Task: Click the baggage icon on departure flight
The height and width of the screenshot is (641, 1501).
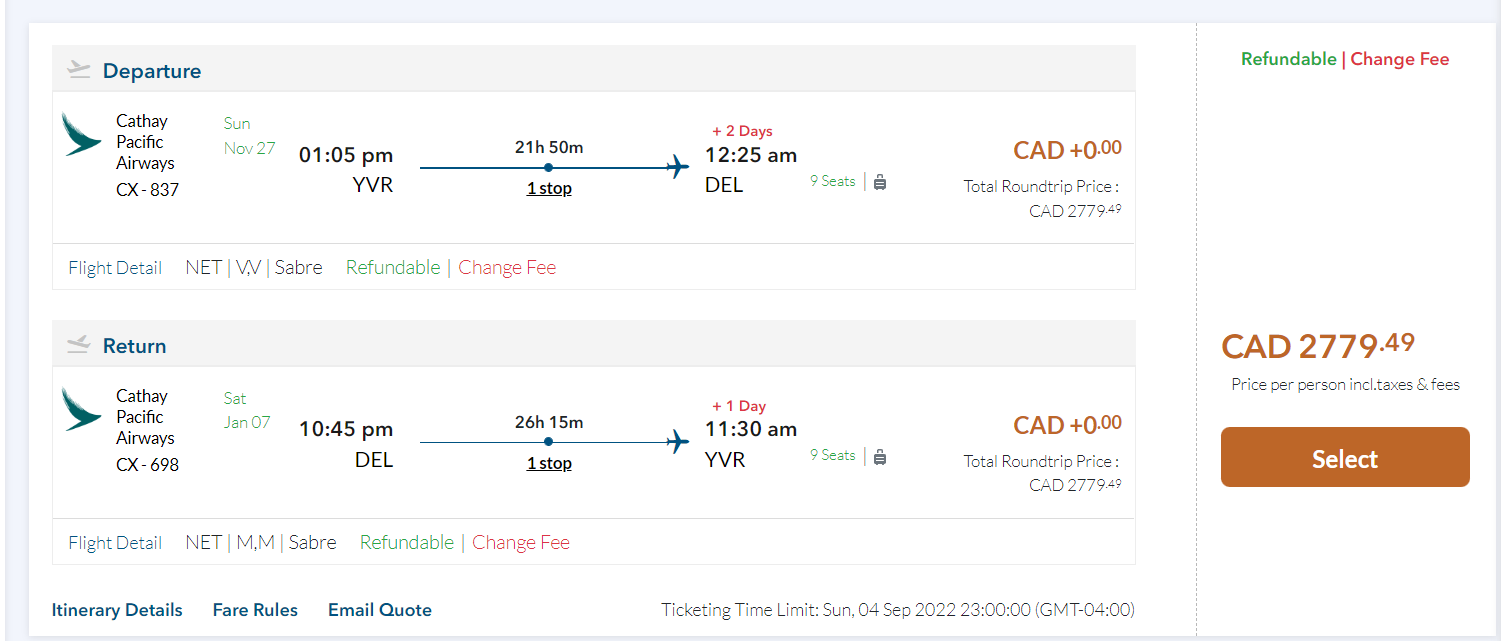Action: 880,182
